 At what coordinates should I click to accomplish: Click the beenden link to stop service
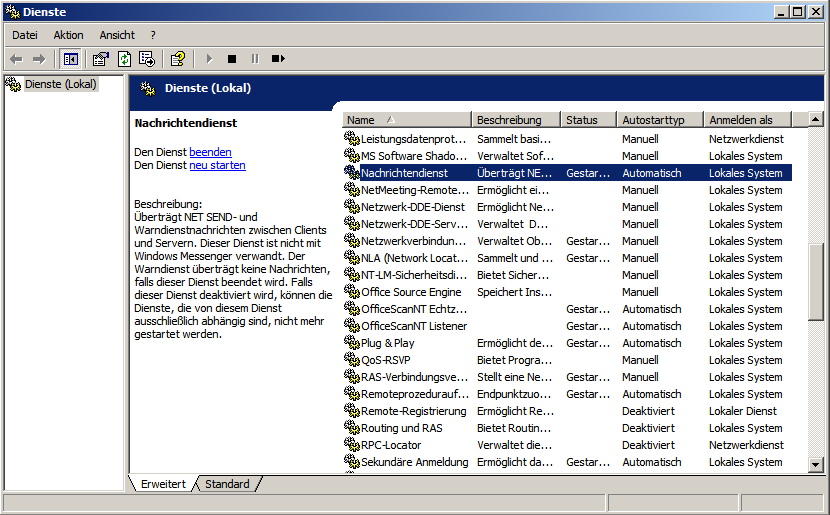pyautogui.click(x=210, y=152)
